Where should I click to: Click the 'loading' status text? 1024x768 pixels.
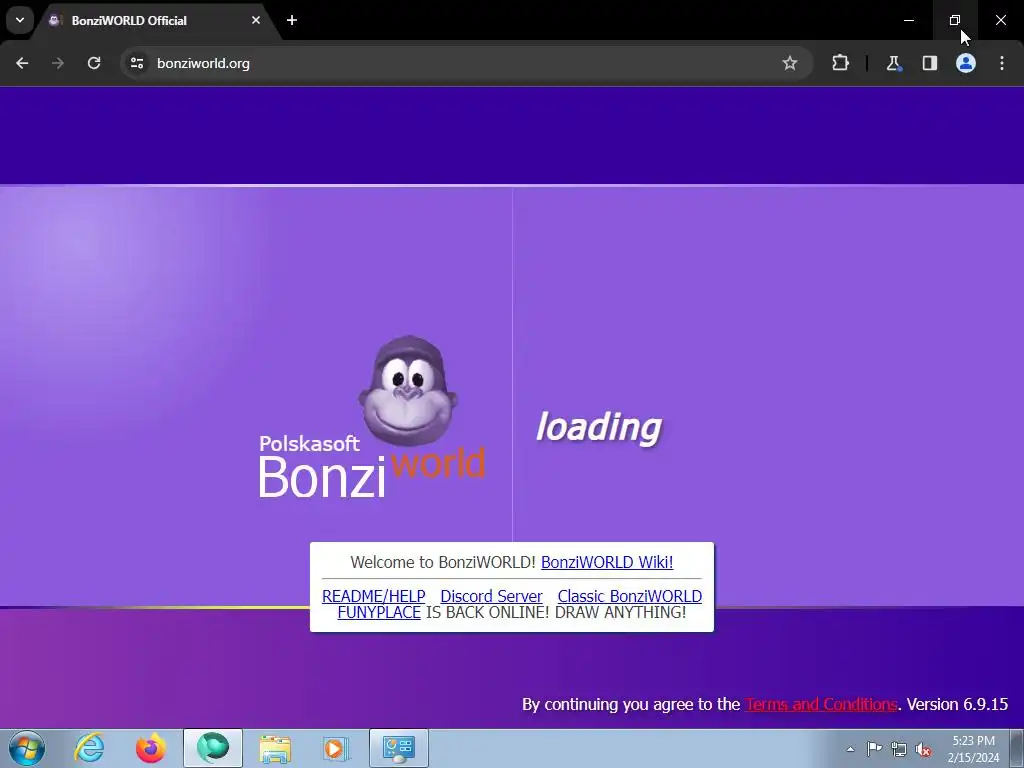[599, 428]
